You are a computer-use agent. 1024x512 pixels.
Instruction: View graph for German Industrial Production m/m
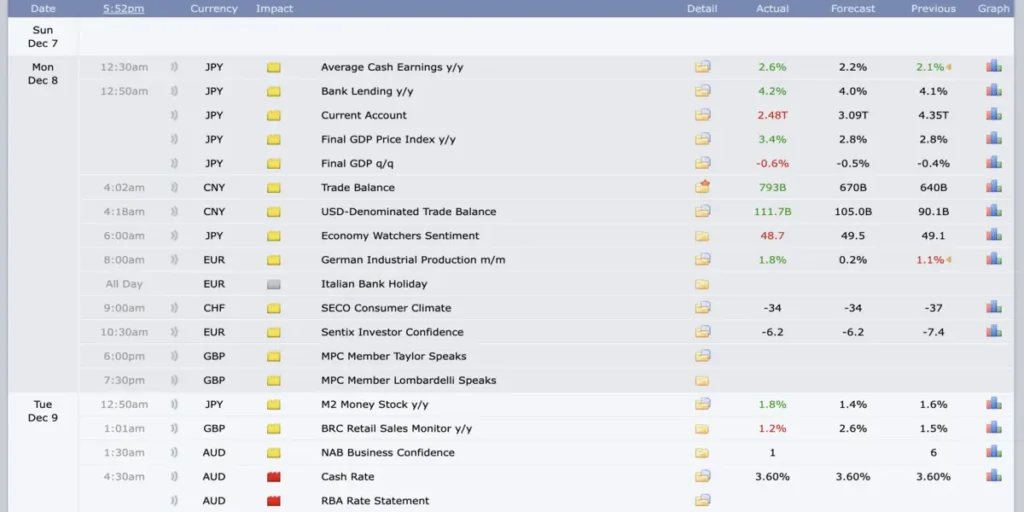click(993, 260)
